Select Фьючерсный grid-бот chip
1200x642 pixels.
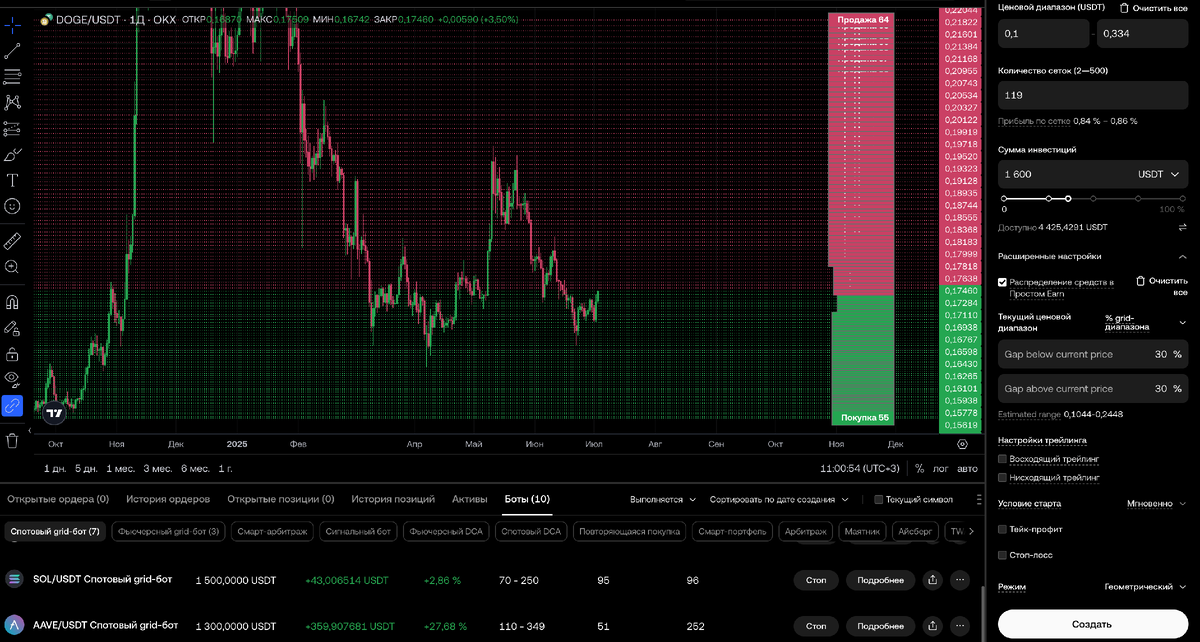[169, 531]
